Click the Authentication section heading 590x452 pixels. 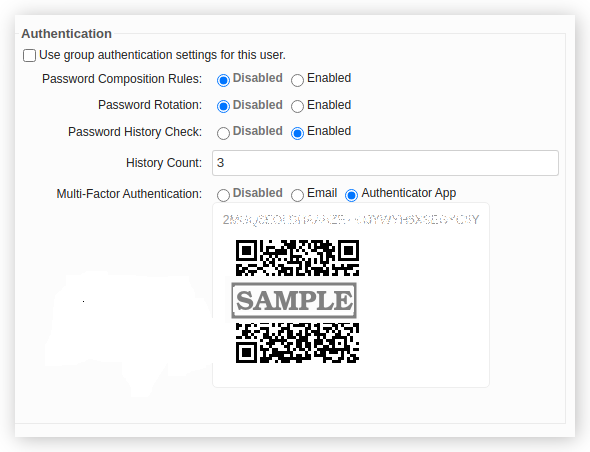point(67,33)
